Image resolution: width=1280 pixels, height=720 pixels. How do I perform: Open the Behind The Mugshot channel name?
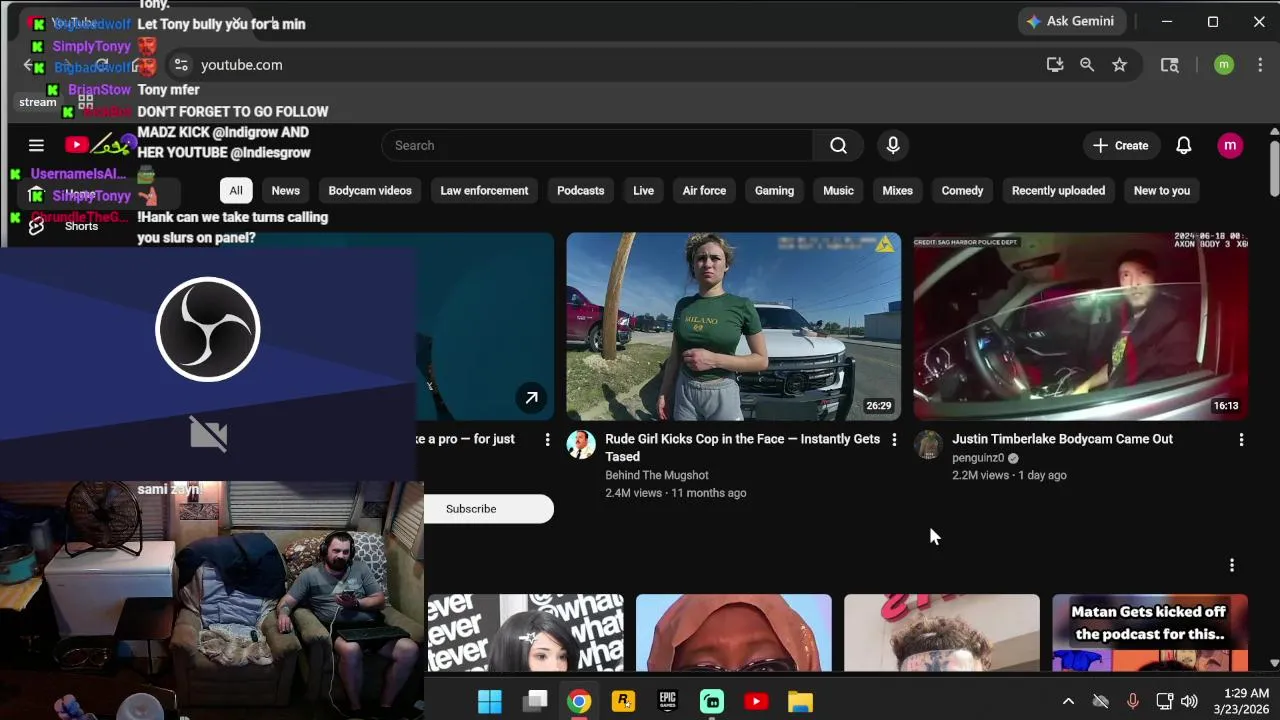point(657,475)
